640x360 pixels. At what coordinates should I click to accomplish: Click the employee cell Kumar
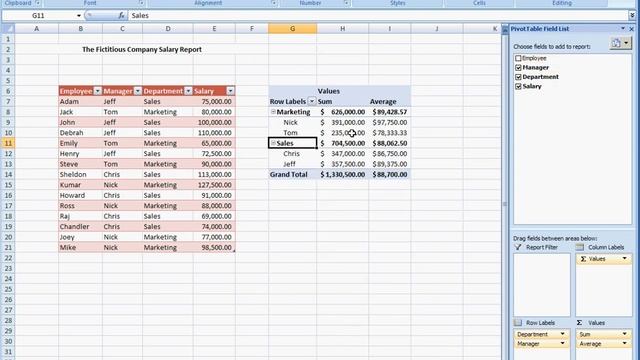pos(80,185)
